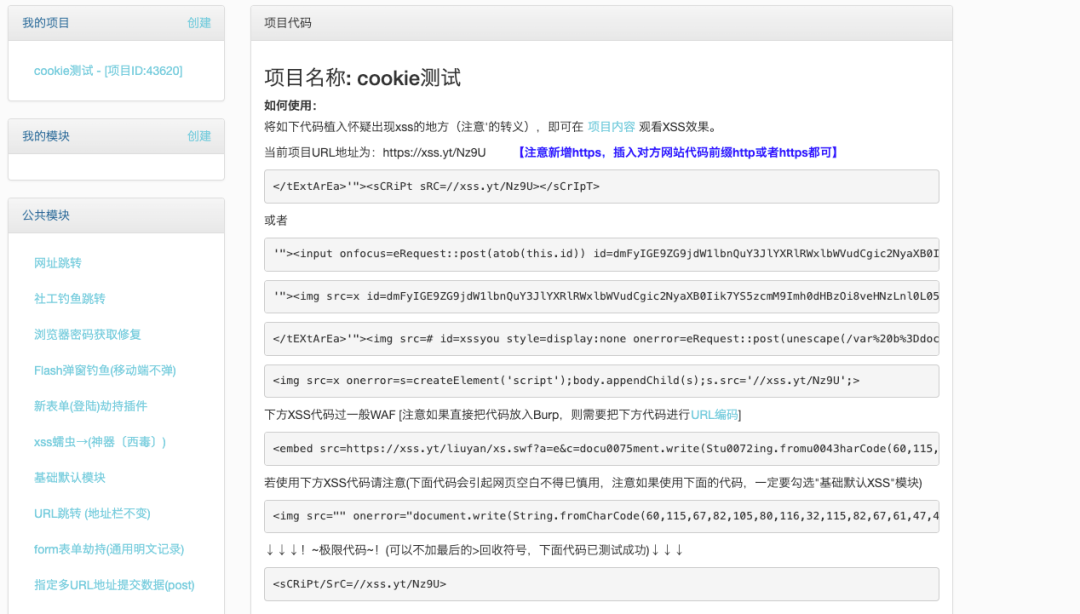The width and height of the screenshot is (1080, 614).
Task: Follow the 项目内容 link
Action: coord(611,127)
